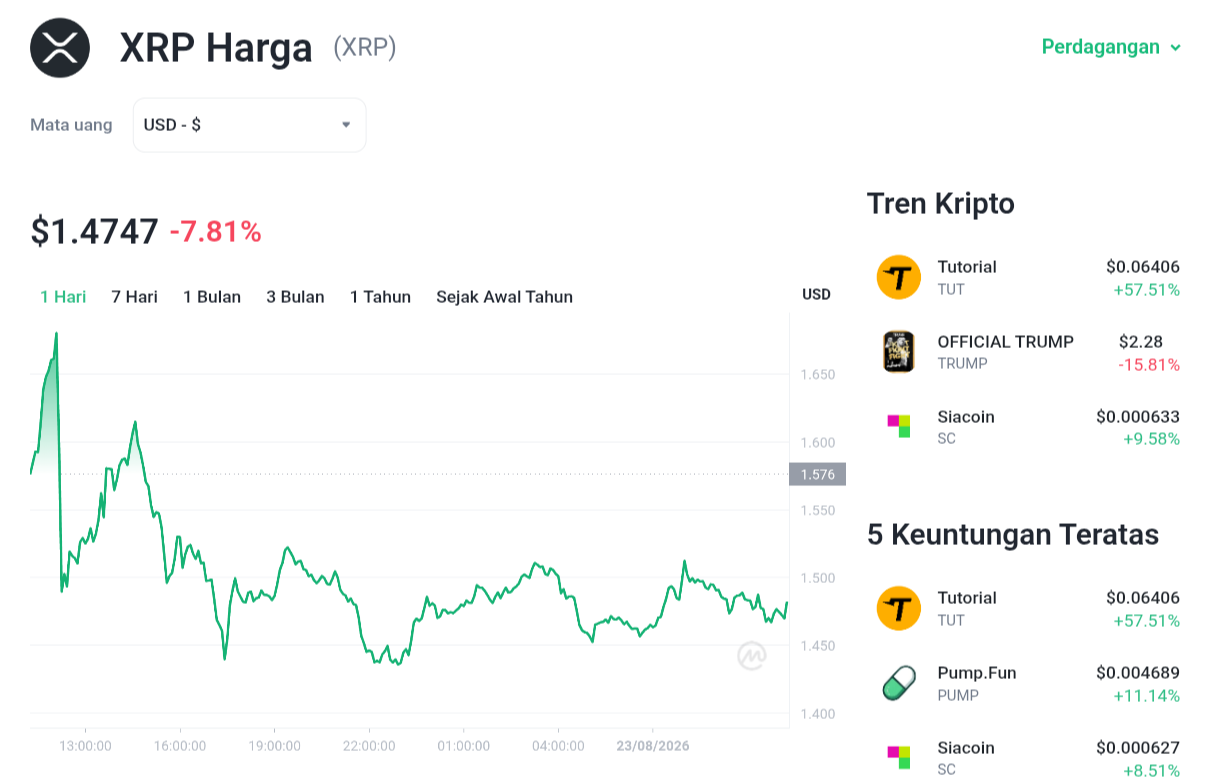Select the 1 Hari time range tab
This screenshot has width=1220, height=780.
(63, 296)
